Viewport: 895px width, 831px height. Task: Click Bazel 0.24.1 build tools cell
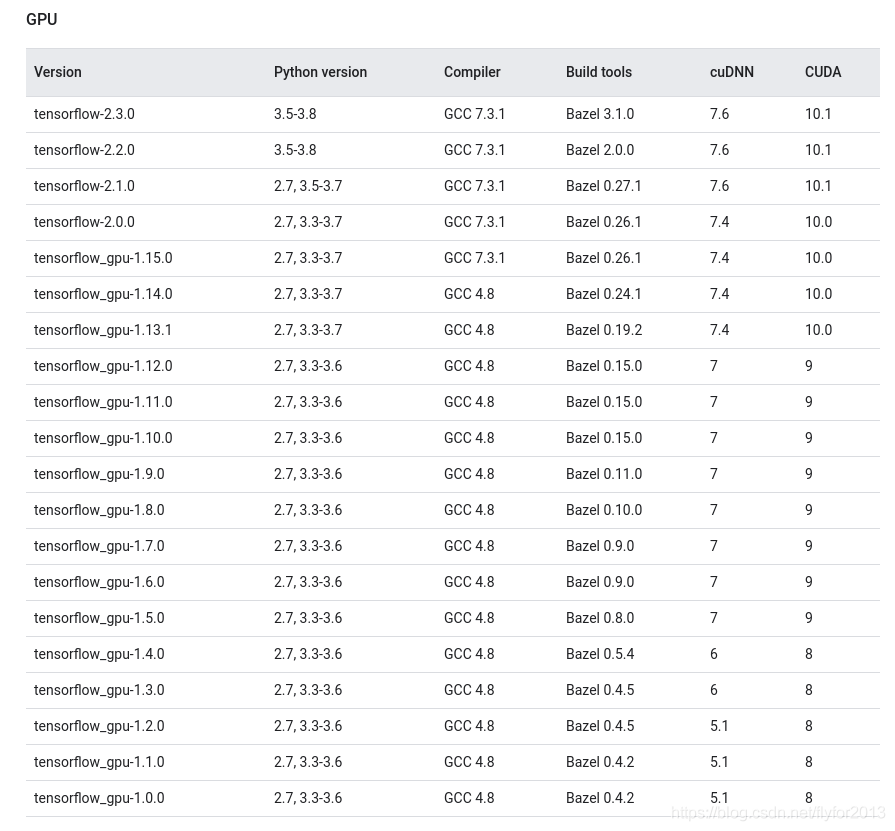coord(604,294)
